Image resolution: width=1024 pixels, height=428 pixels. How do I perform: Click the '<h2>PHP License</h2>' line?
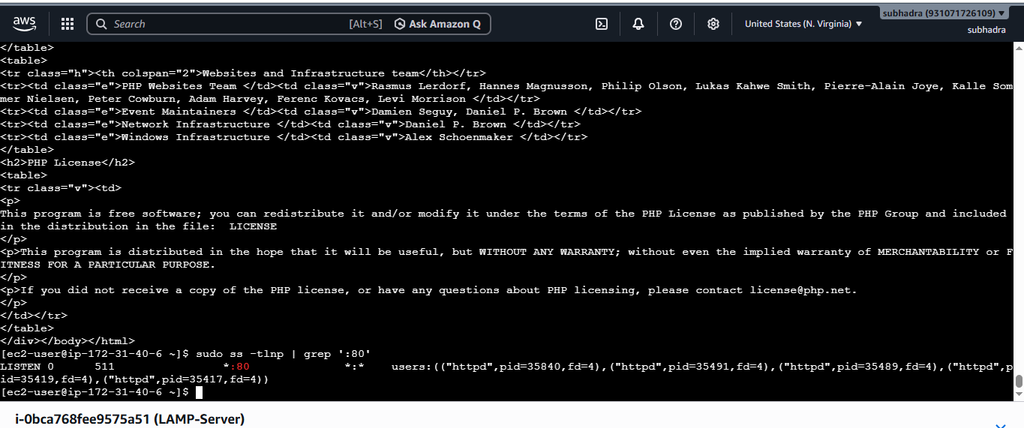(68, 163)
